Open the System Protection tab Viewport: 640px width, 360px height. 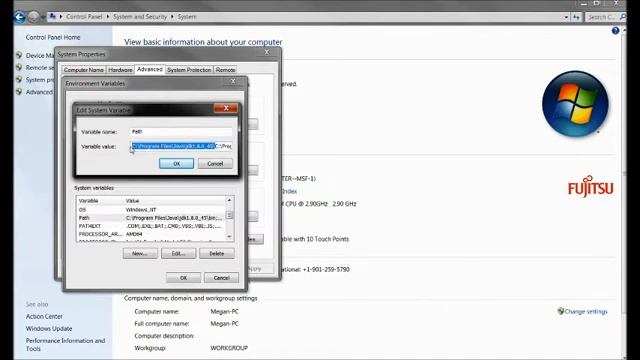[189, 70]
